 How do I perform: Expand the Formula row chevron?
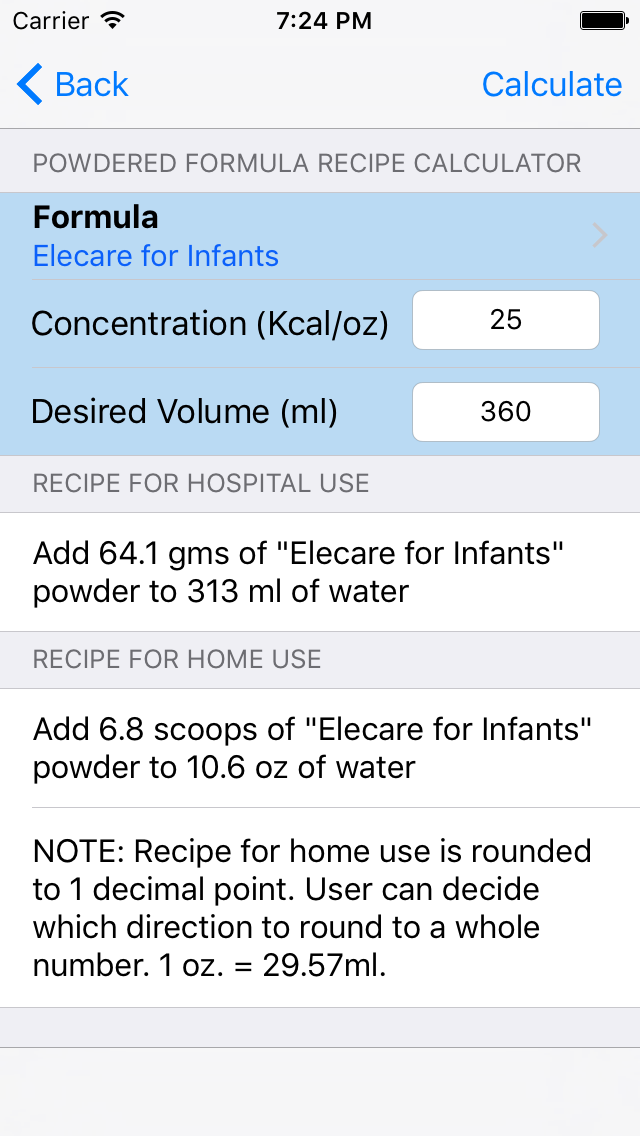point(600,235)
